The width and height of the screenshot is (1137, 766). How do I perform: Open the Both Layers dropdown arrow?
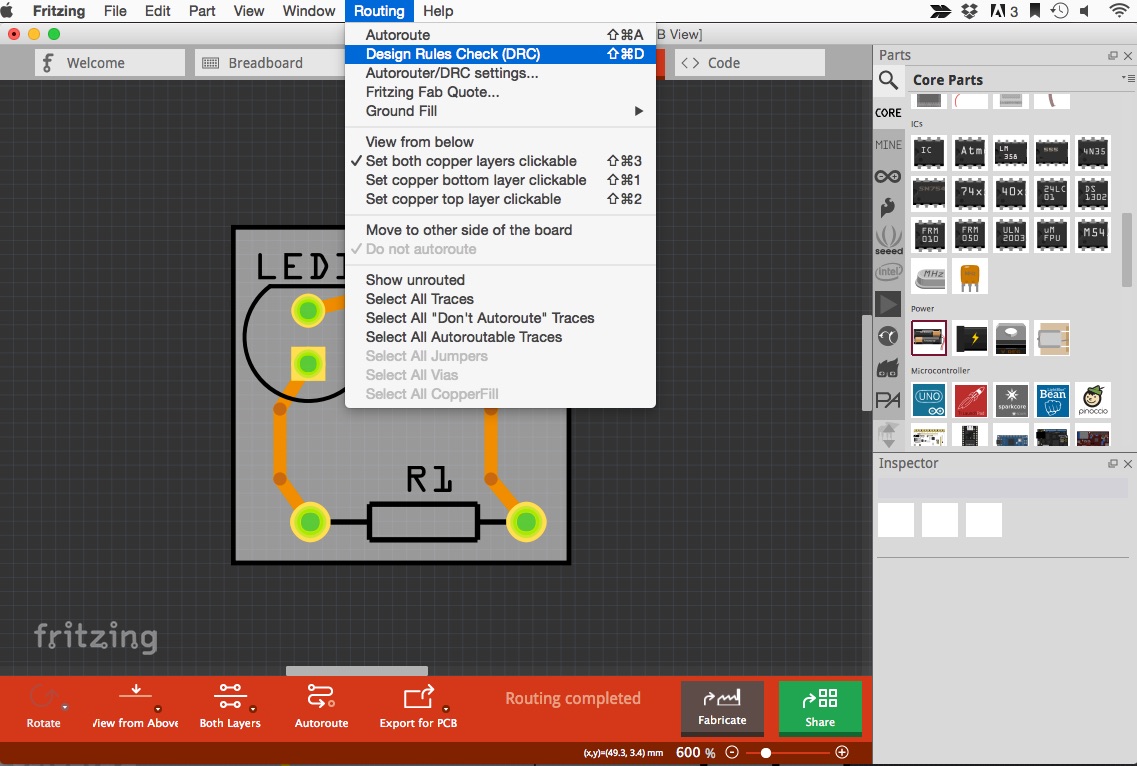[x=253, y=709]
